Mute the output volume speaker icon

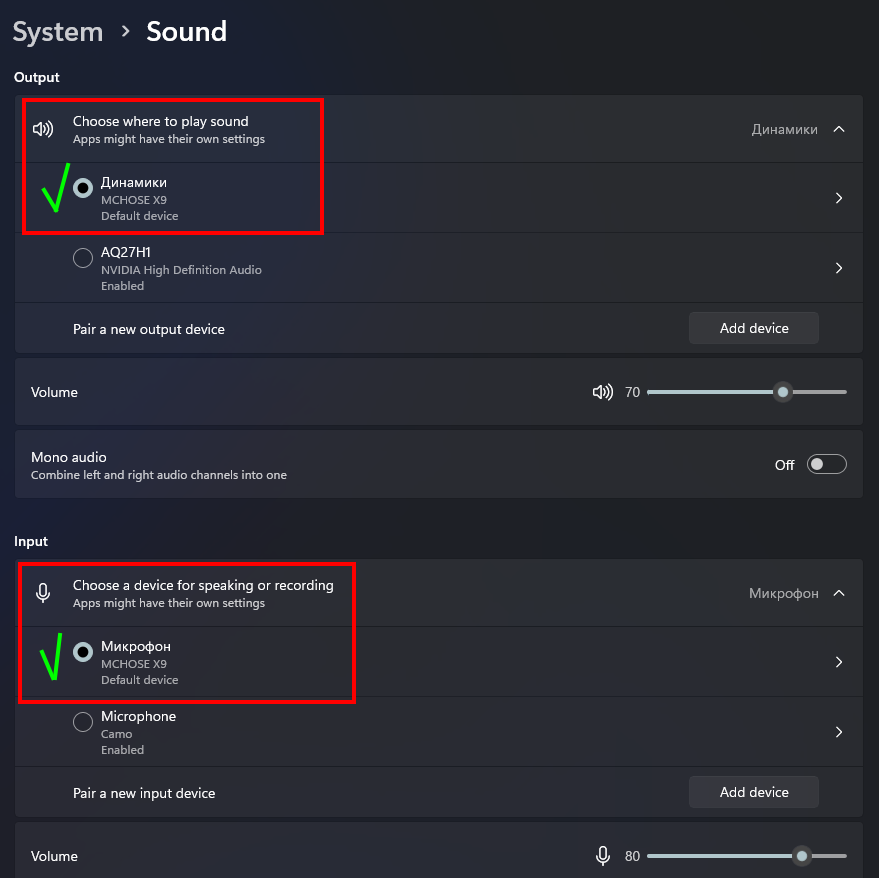(602, 392)
